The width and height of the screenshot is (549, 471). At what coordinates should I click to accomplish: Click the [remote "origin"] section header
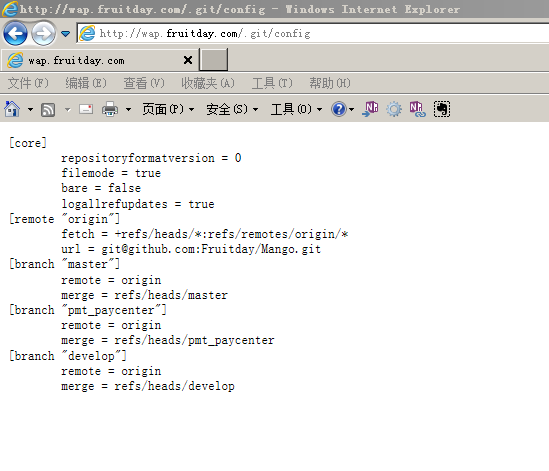click(65, 219)
